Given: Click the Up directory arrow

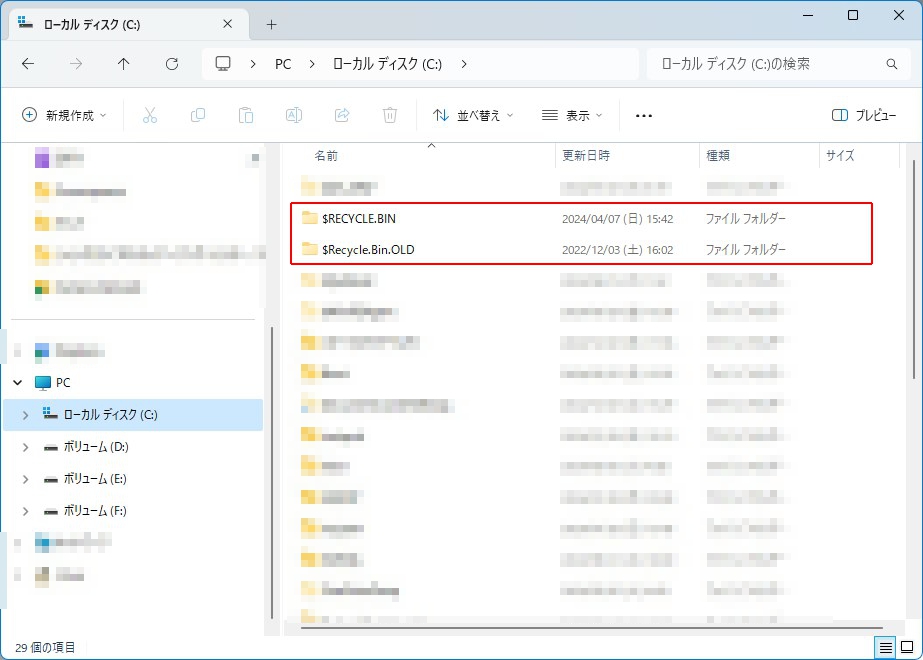Looking at the screenshot, I should point(124,63).
